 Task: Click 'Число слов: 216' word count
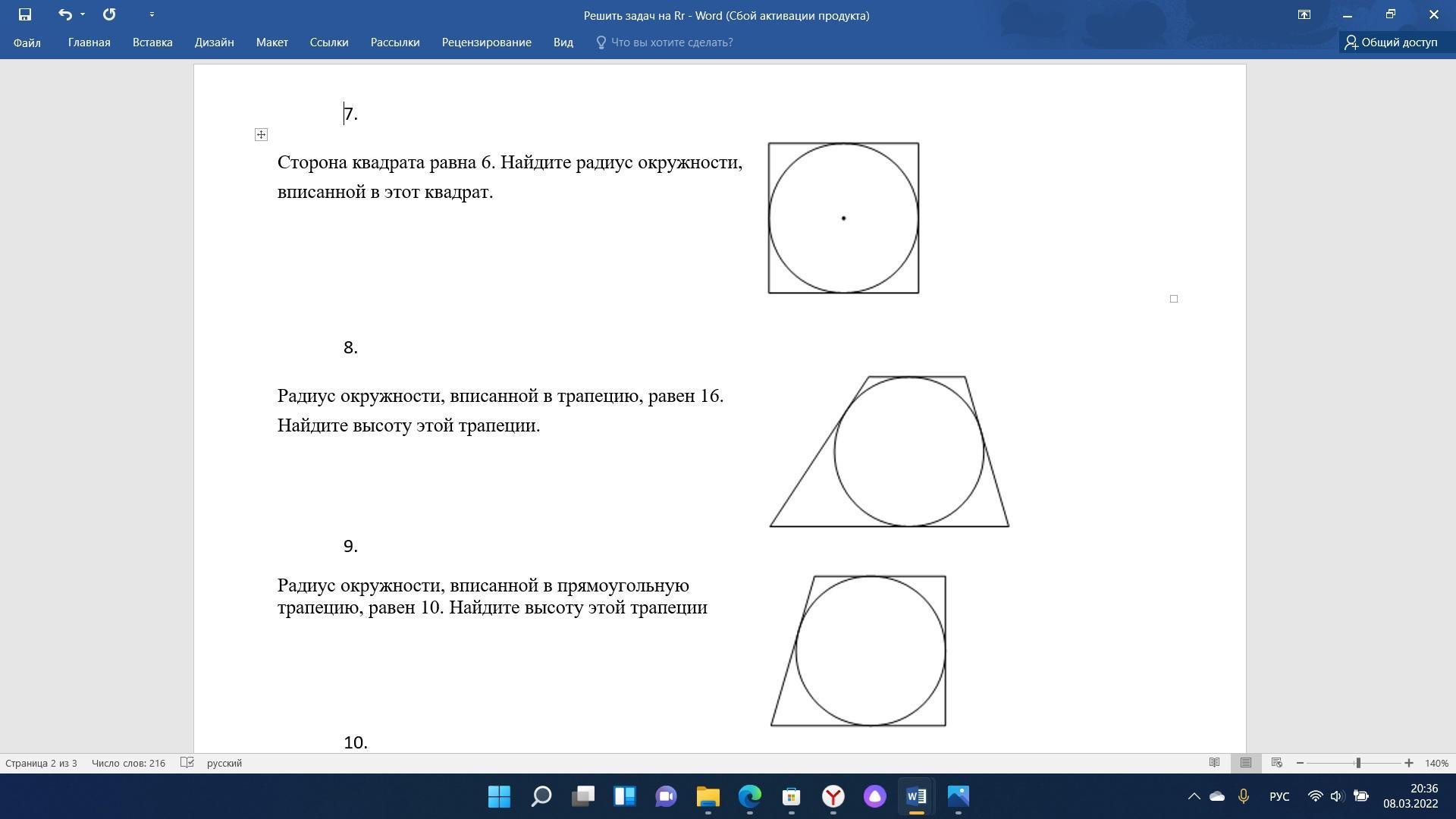coord(128,764)
